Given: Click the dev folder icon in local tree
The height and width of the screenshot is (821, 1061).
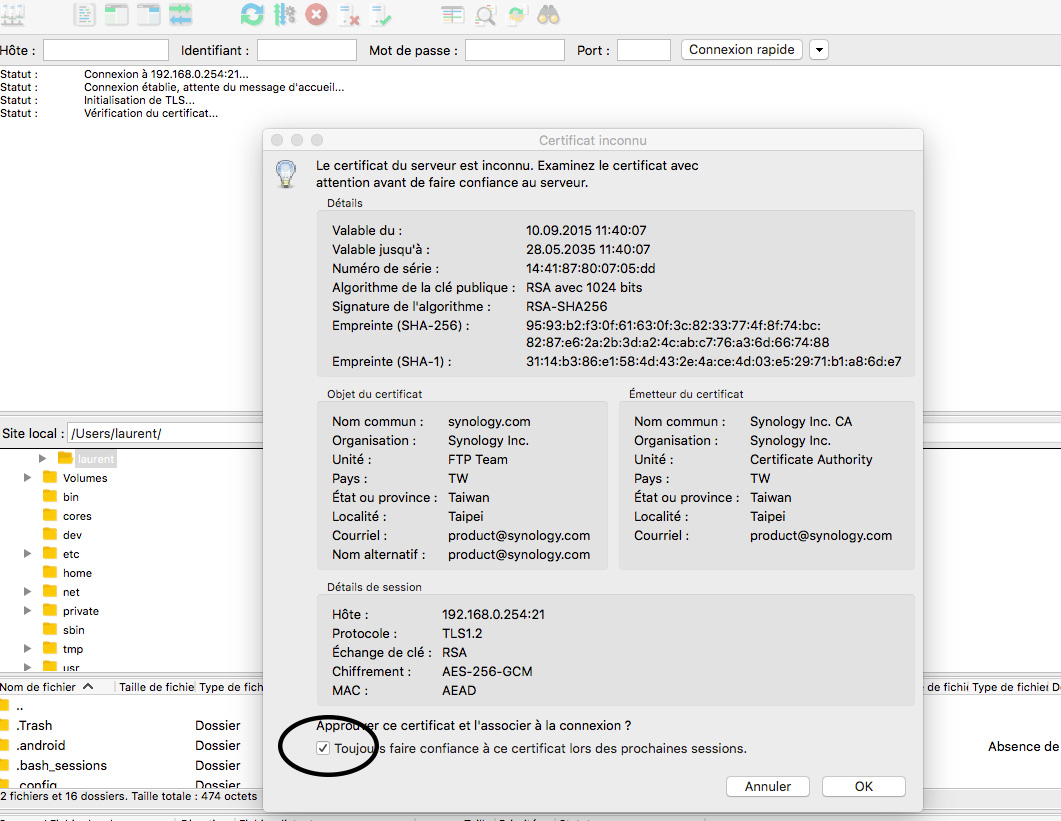Looking at the screenshot, I should tap(50, 534).
